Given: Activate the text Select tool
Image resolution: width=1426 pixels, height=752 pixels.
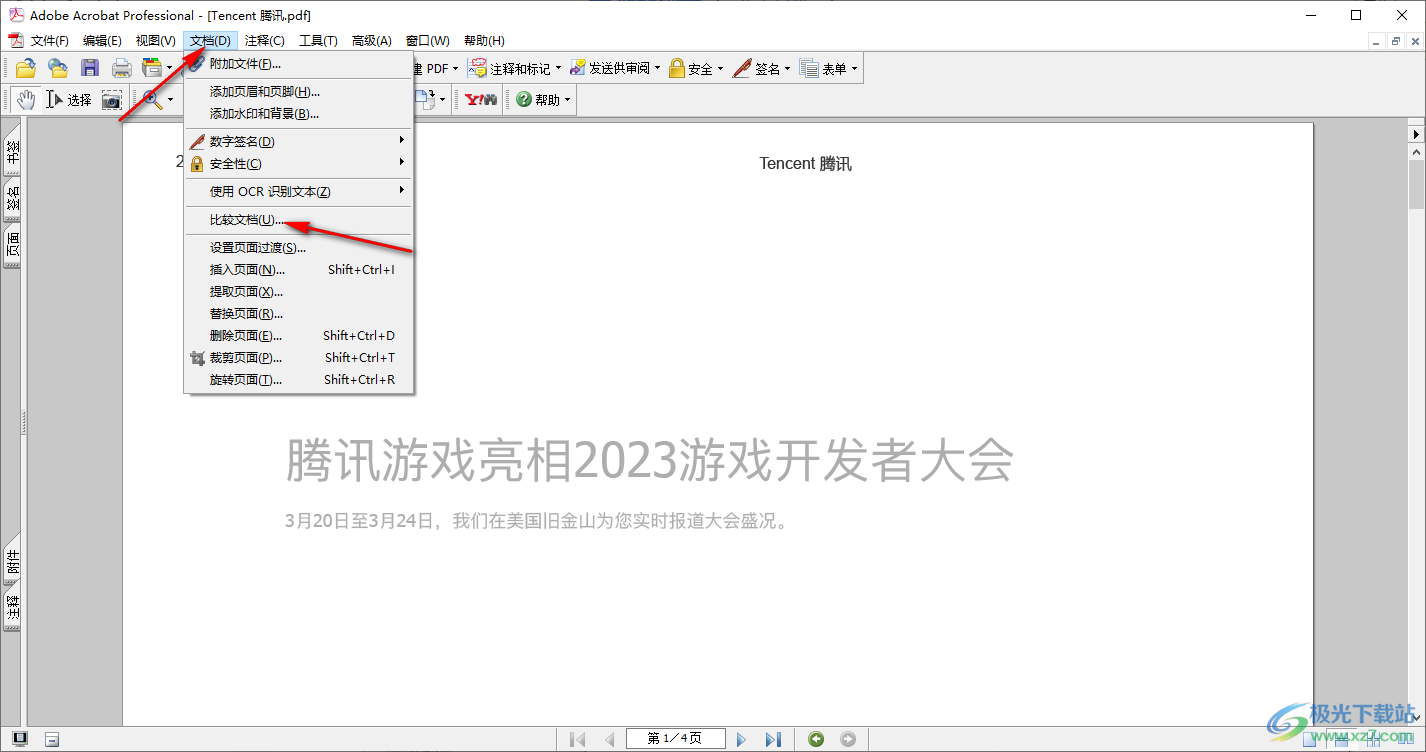Looking at the screenshot, I should 69,99.
